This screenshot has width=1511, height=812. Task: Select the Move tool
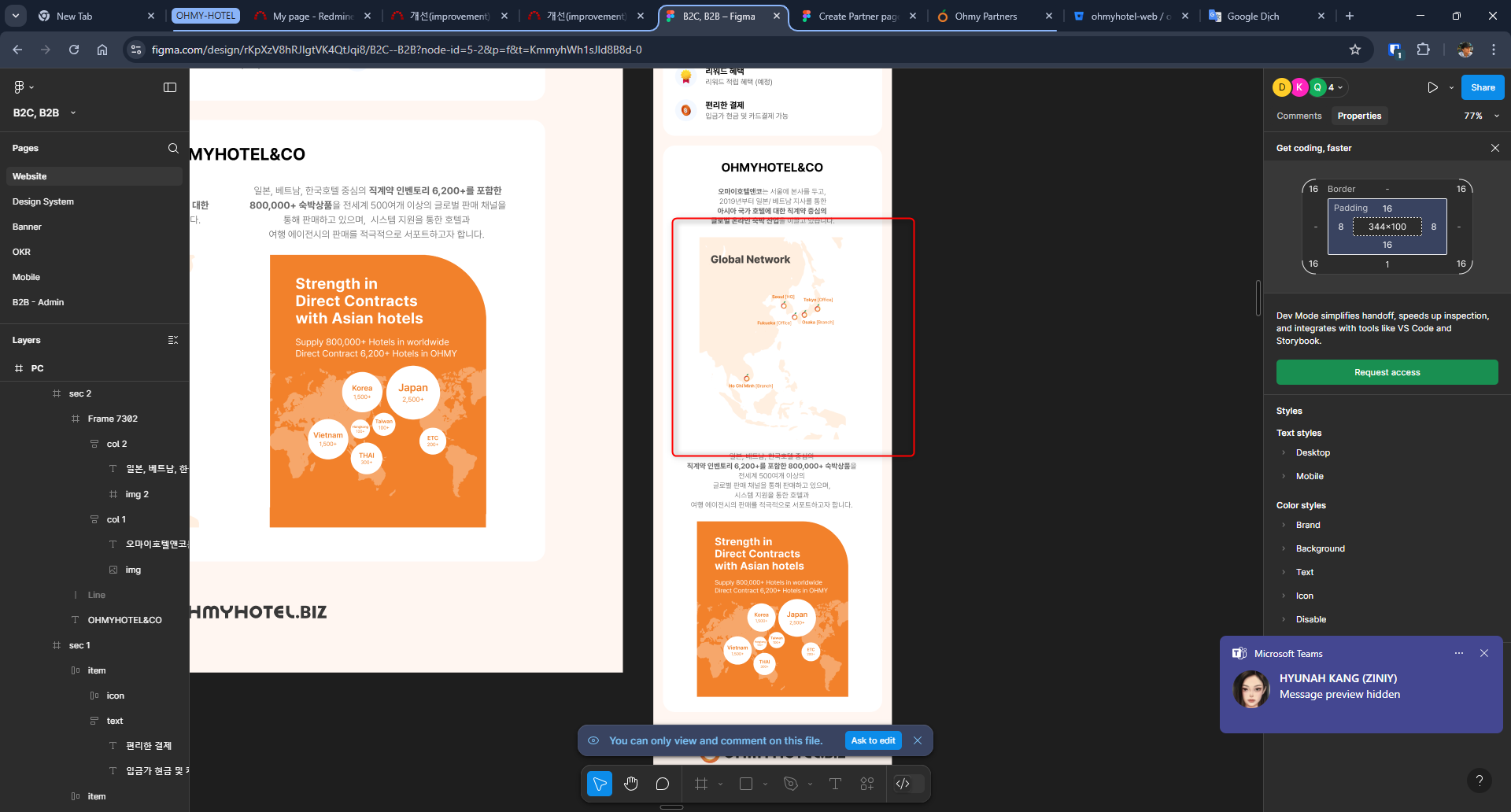click(600, 784)
